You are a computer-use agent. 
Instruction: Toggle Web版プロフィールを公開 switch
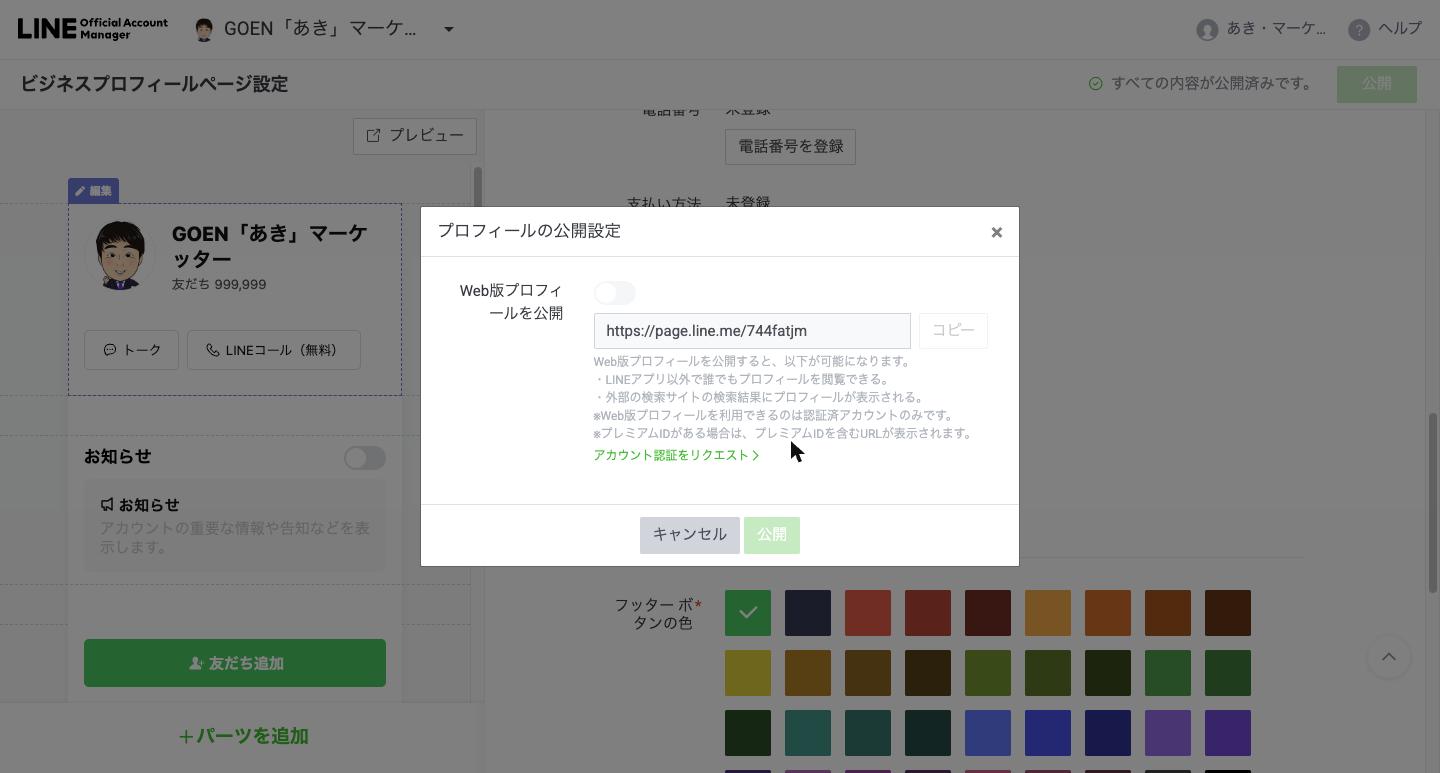pos(614,293)
